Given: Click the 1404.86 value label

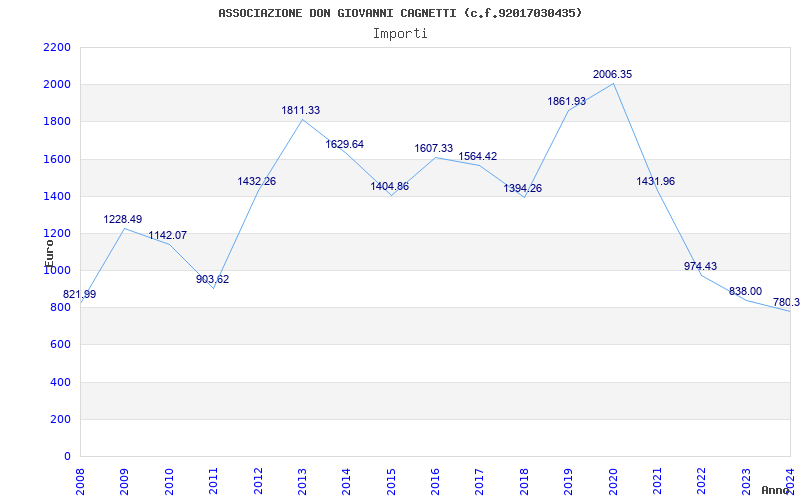Looking at the screenshot, I should [389, 186].
